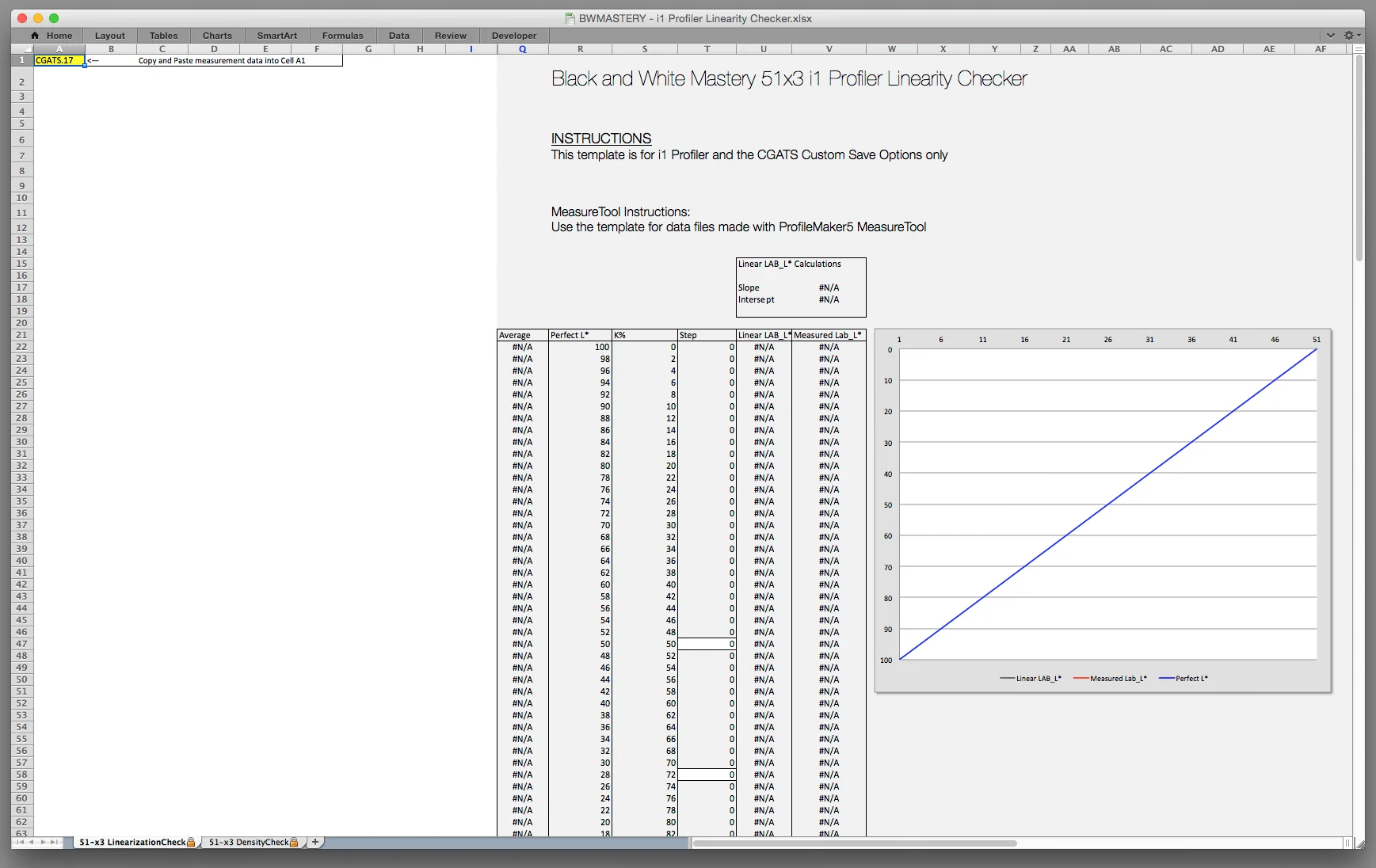Viewport: 1376px width, 868px height.
Task: Open the Charts ribbon tab
Action: (x=217, y=36)
